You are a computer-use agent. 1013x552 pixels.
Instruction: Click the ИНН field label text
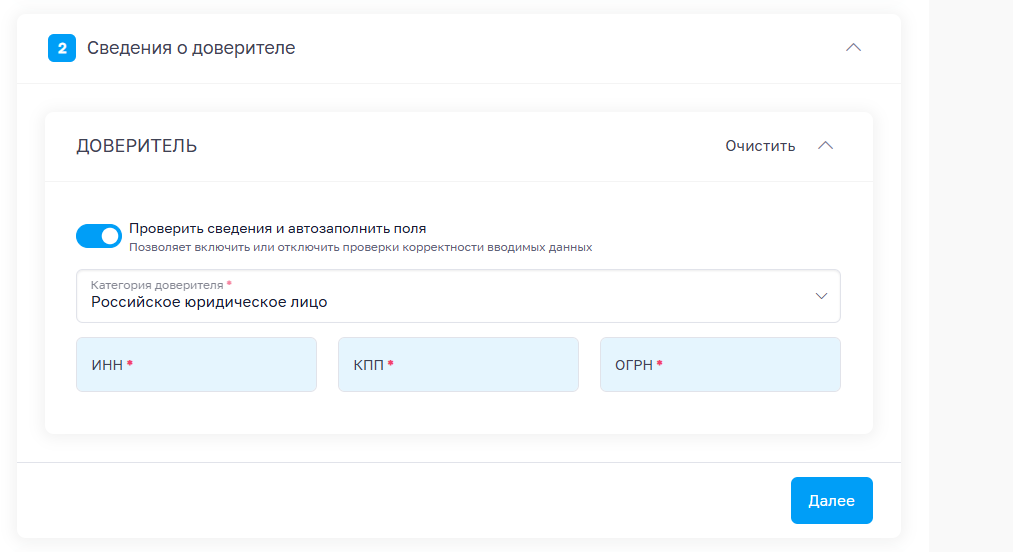[x=107, y=365]
